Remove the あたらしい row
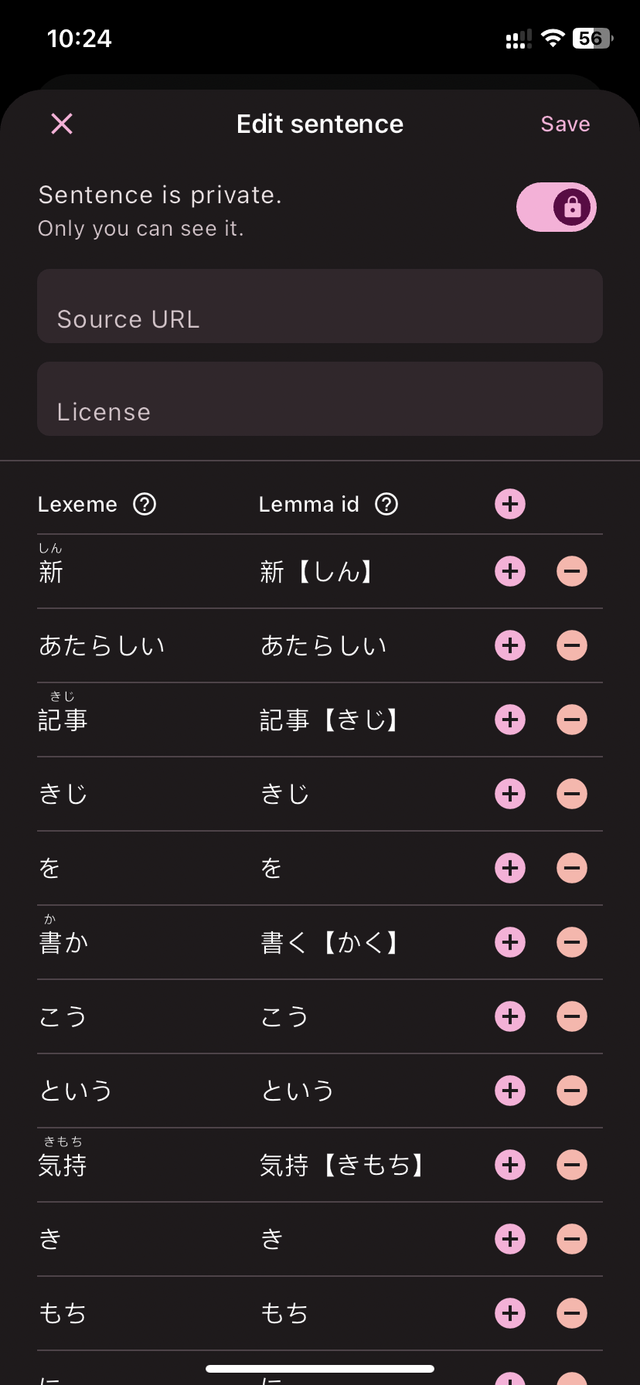Image resolution: width=640 pixels, height=1385 pixels. coord(572,646)
